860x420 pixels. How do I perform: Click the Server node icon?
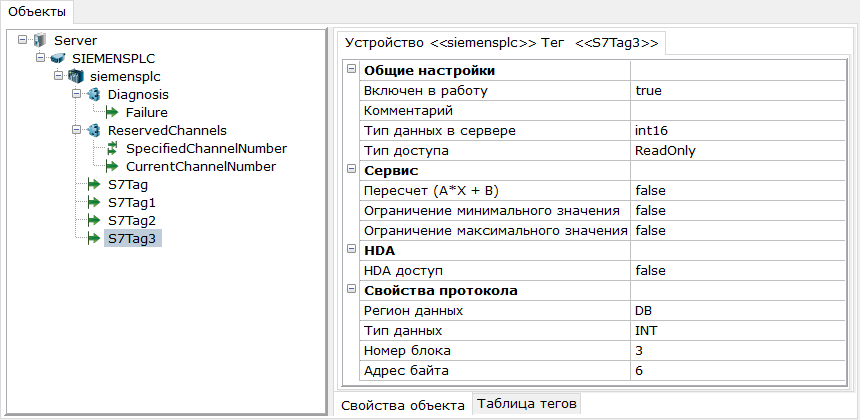tap(40, 40)
